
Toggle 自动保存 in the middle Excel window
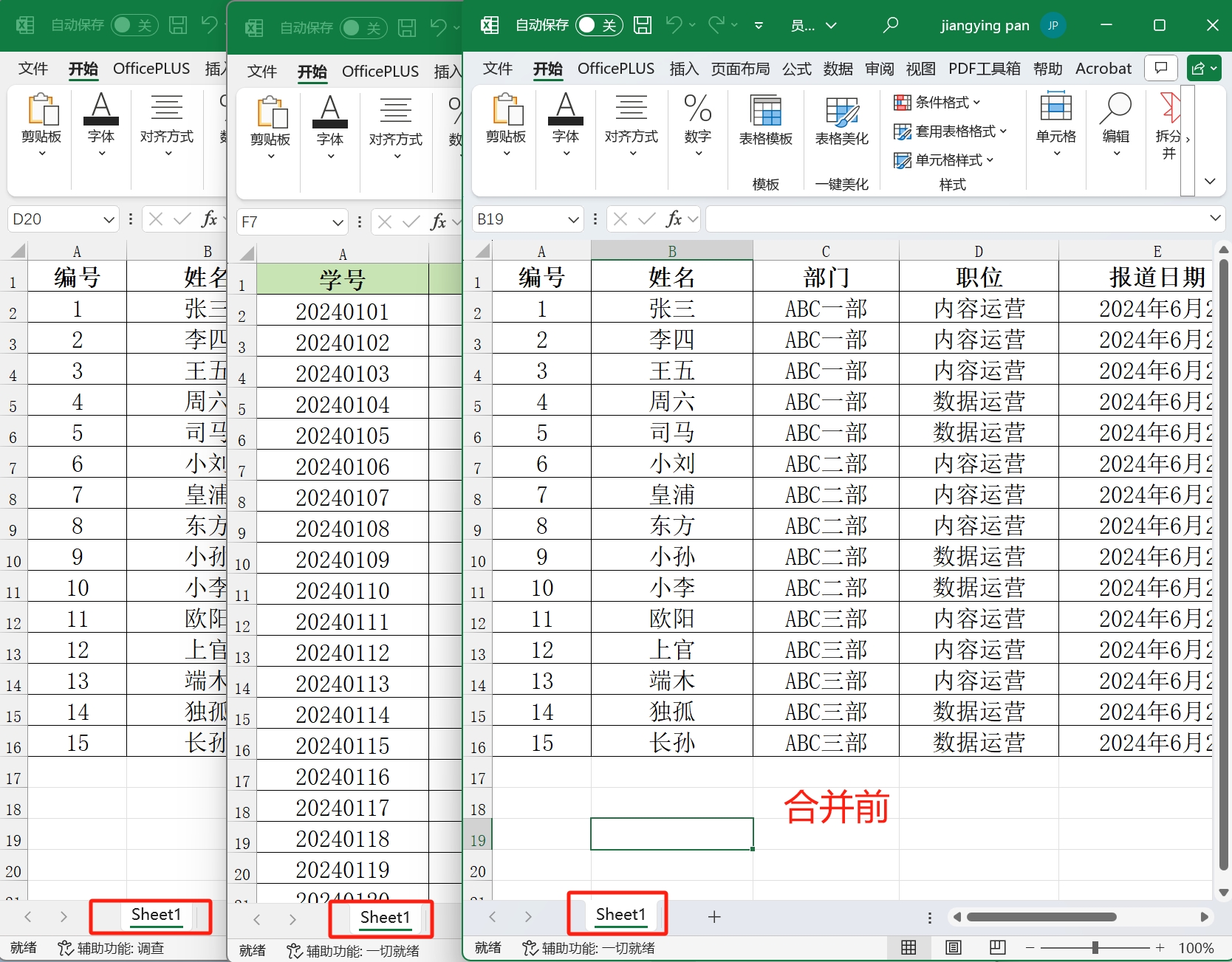click(363, 28)
